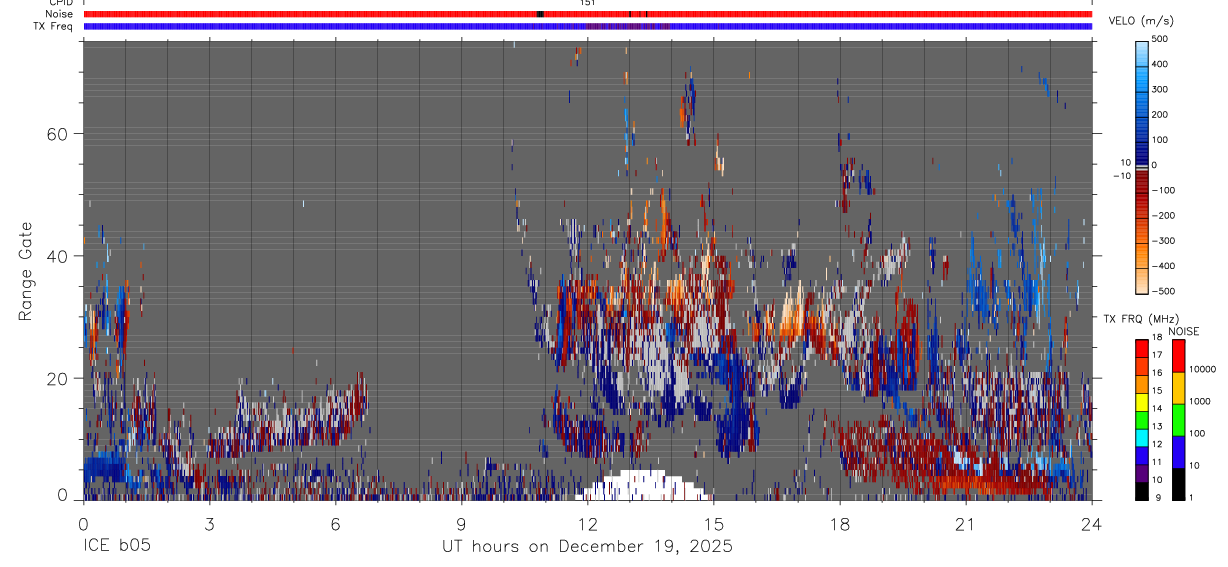Click the red Noise strip above the plot
Screen dimensions: 1228x567
click(x=587, y=14)
